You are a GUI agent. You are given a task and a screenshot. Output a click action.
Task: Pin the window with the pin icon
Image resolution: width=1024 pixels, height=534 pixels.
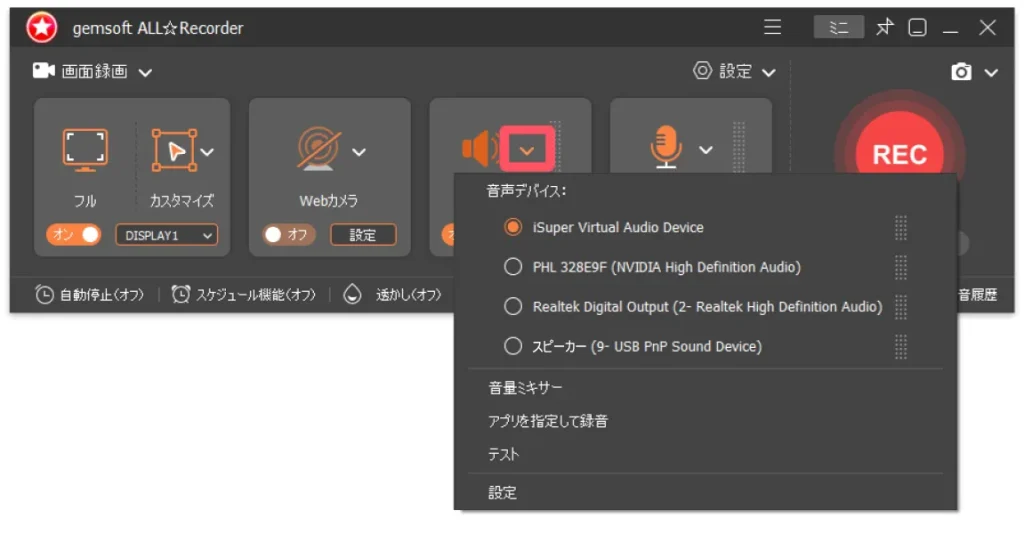point(884,28)
